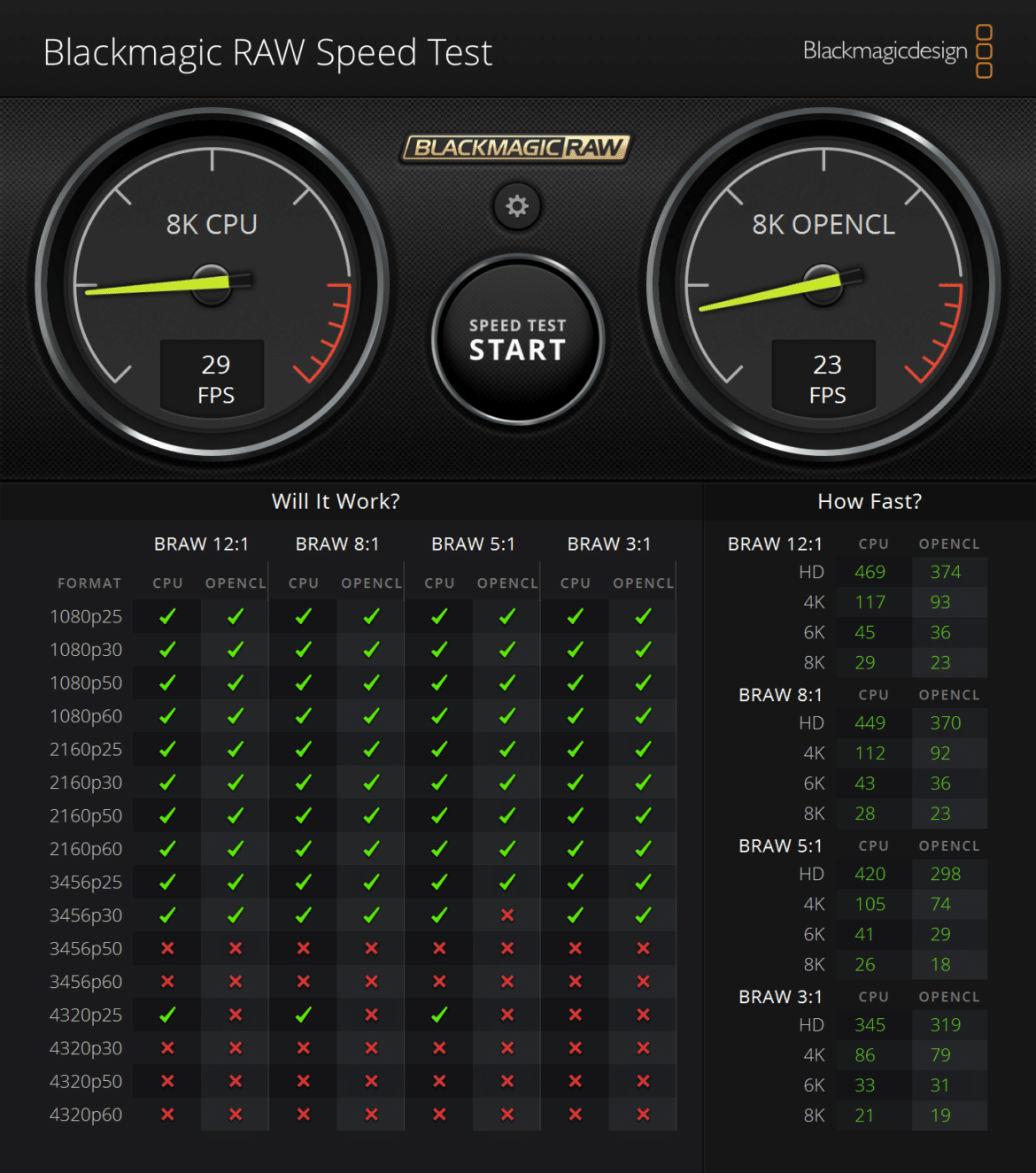Click the Blackmagic RAW Speed Test title
Screen dimensions: 1036x1173
(267, 52)
